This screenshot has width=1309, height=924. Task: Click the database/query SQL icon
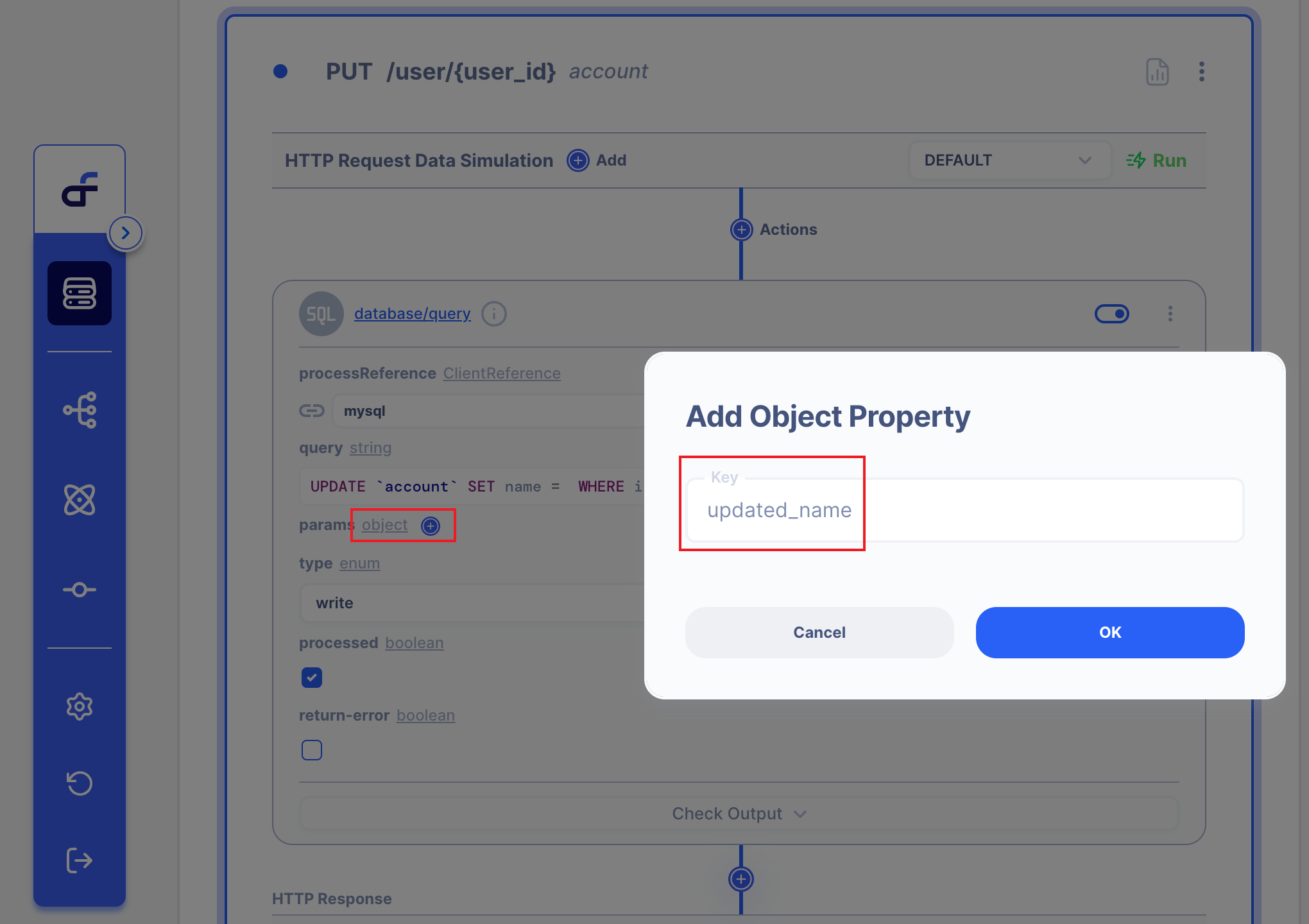tap(321, 313)
